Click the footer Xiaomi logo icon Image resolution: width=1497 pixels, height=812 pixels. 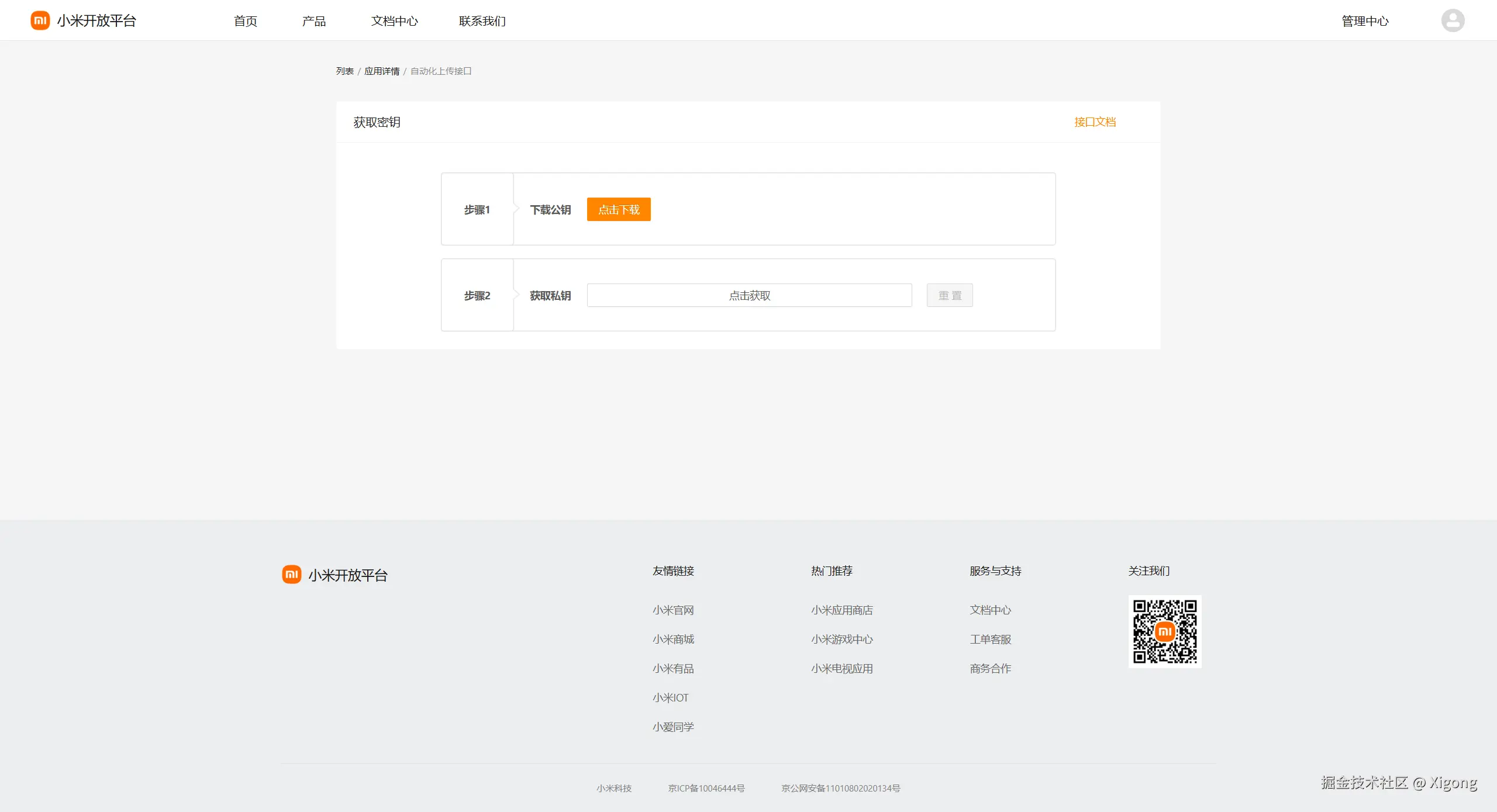click(x=291, y=575)
